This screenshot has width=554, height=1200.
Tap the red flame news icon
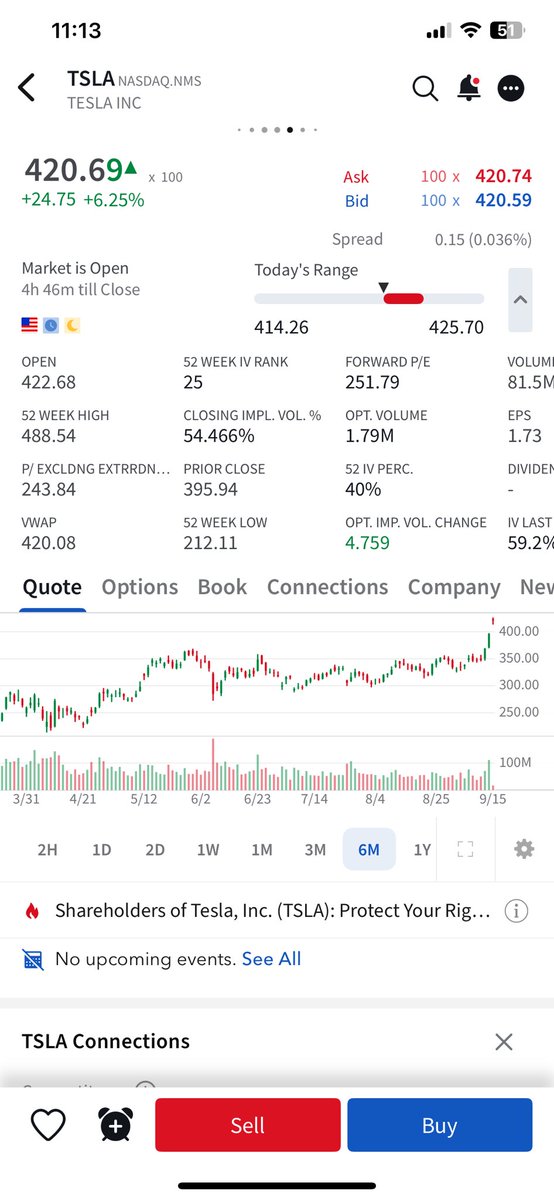[x=32, y=911]
